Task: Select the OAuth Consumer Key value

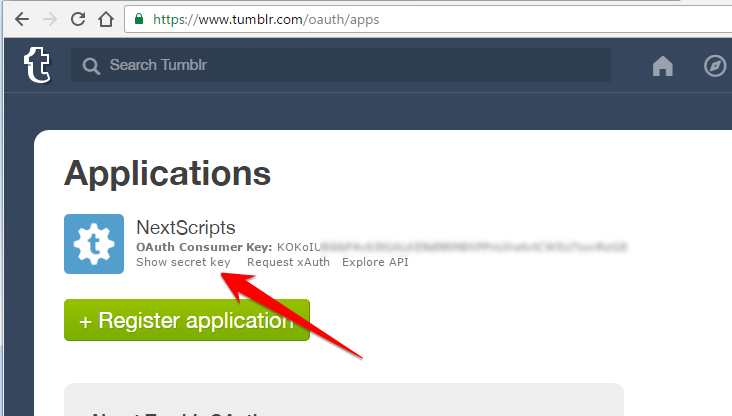Action: [x=452, y=247]
